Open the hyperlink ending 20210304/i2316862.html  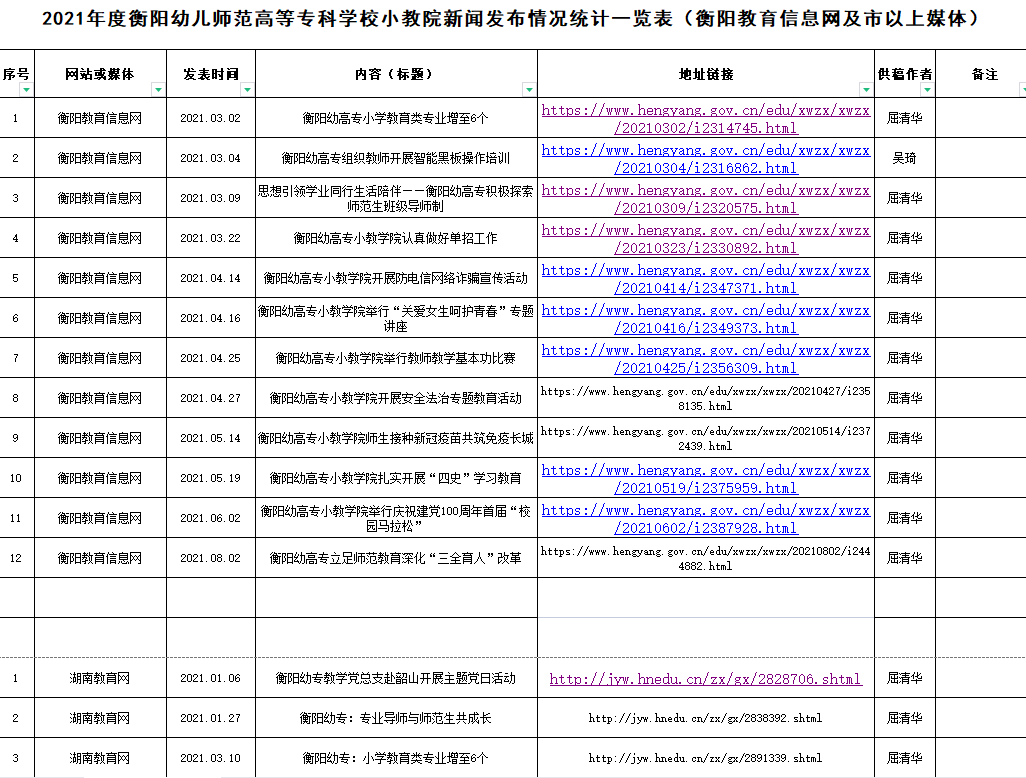705,159
